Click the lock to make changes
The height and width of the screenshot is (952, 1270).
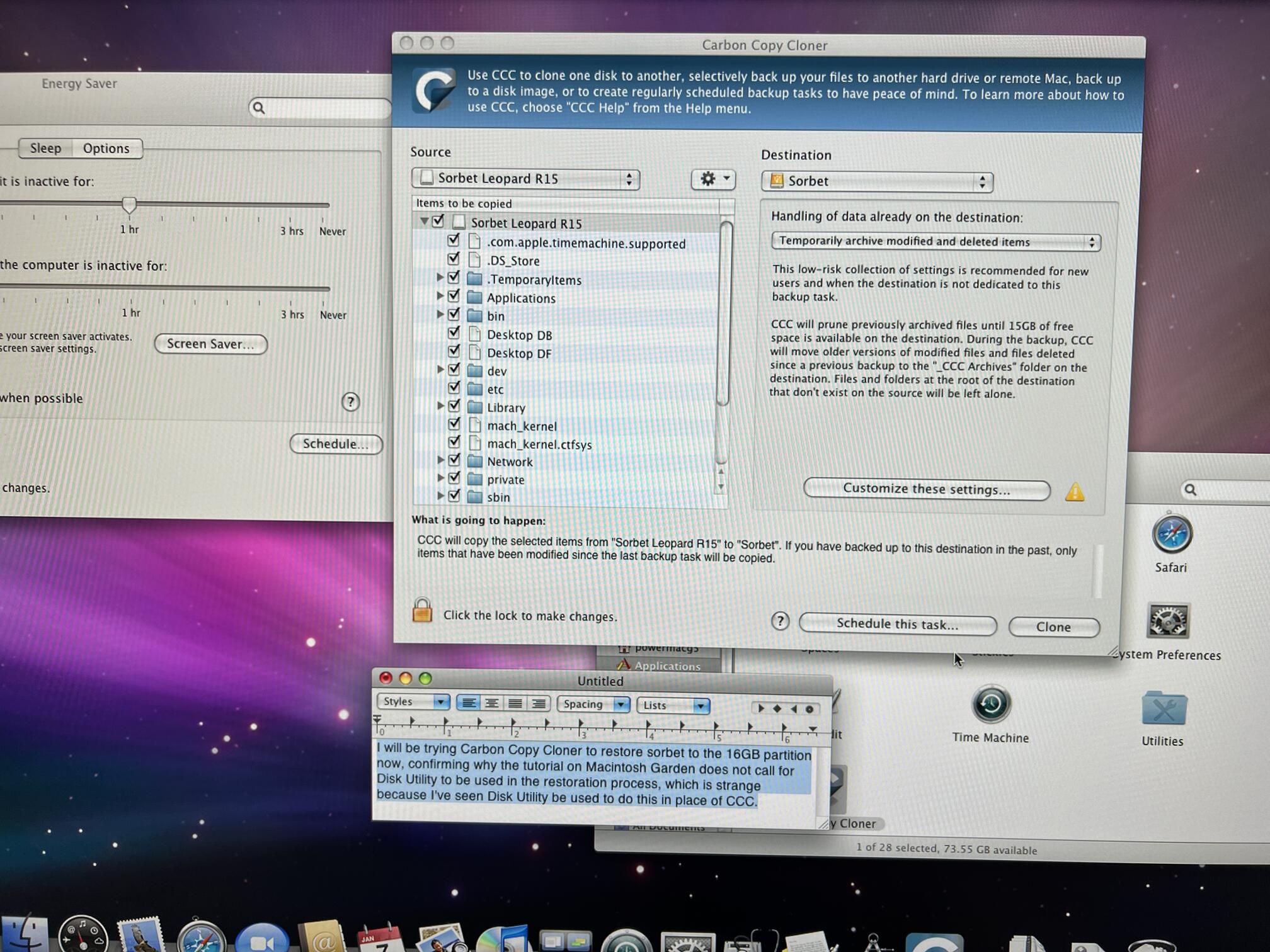(x=422, y=610)
